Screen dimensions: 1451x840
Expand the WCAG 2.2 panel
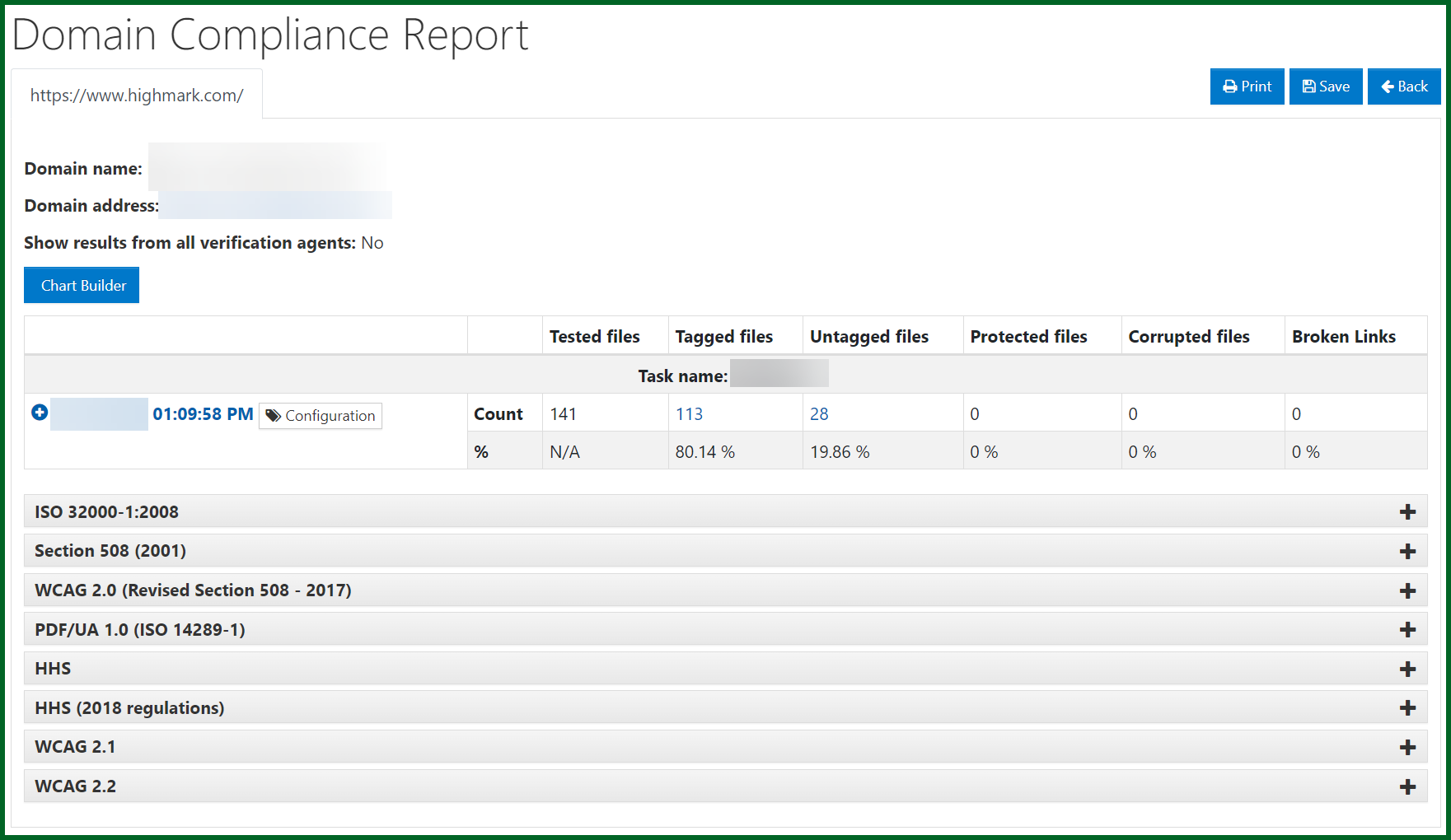(x=725, y=786)
